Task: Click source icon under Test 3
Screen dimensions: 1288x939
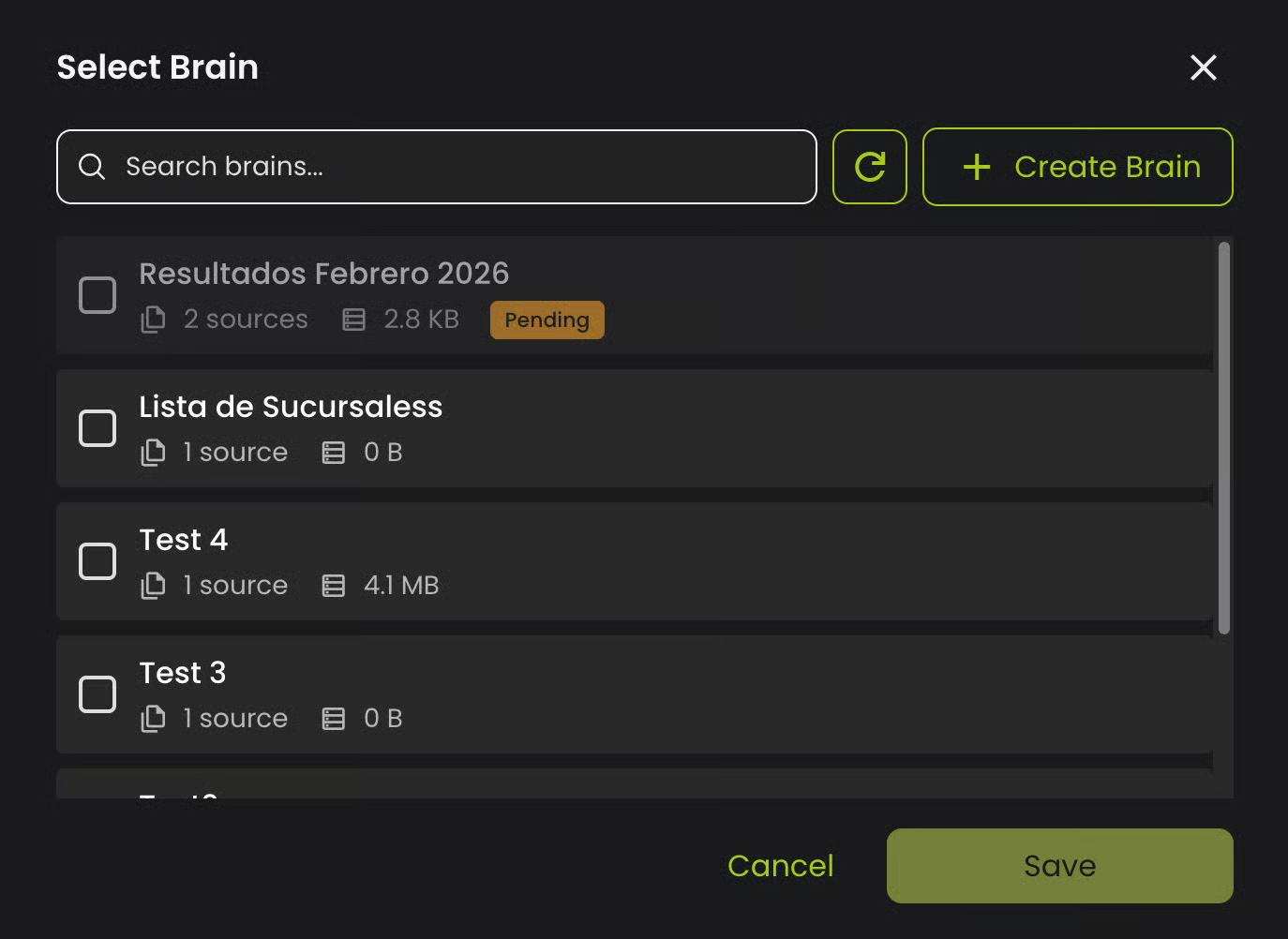Action: tap(153, 719)
